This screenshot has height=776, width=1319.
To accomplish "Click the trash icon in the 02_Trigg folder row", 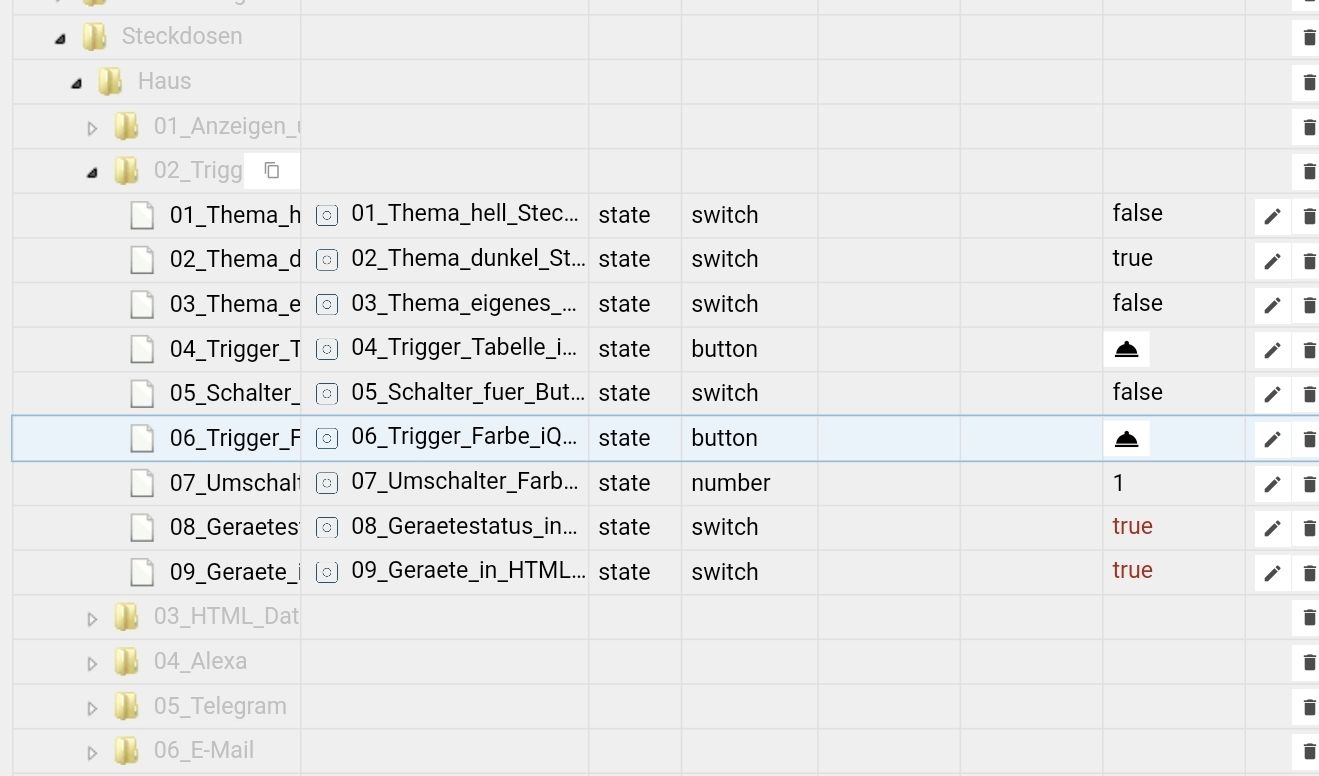I will click(x=1308, y=171).
